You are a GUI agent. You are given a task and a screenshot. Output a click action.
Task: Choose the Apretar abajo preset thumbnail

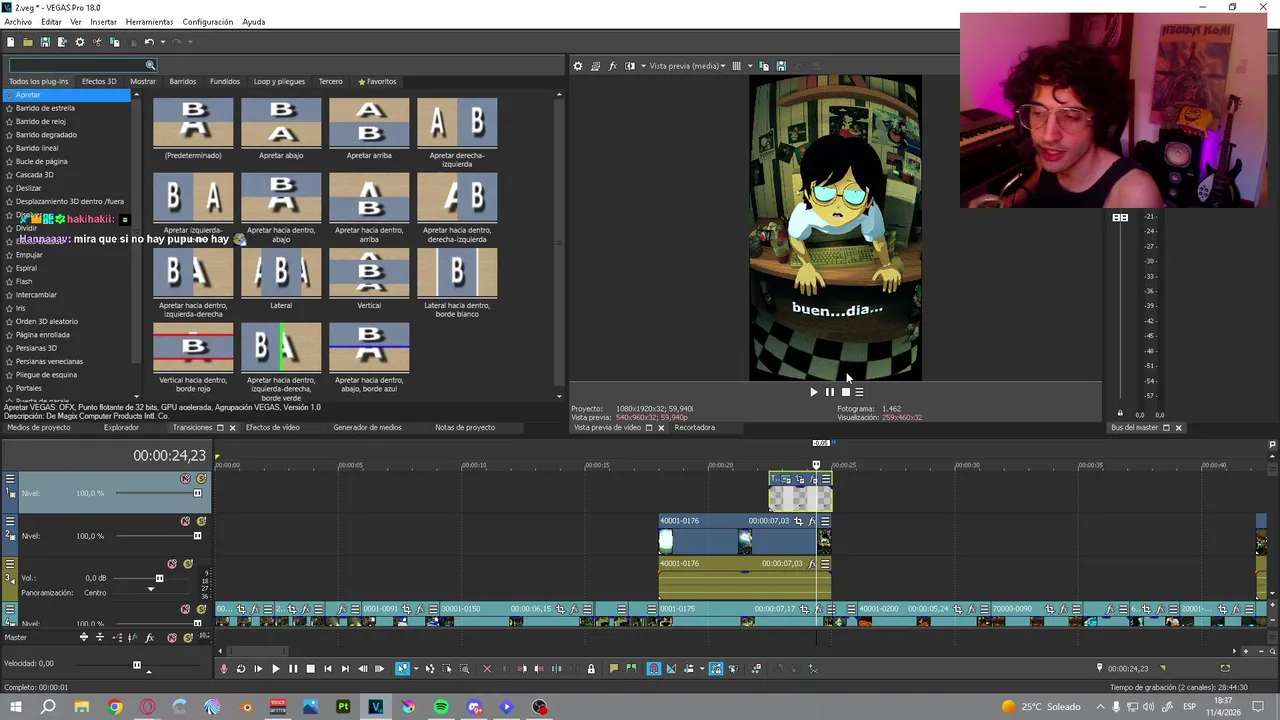[x=281, y=122]
